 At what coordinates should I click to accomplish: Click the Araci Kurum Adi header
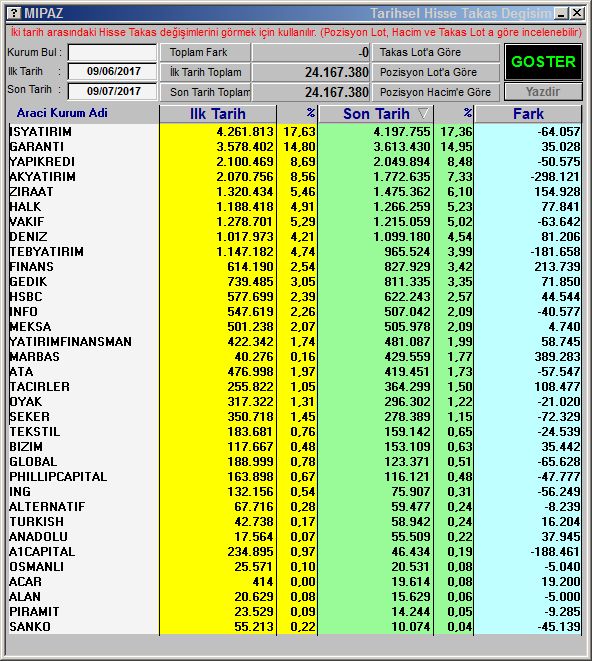62,113
